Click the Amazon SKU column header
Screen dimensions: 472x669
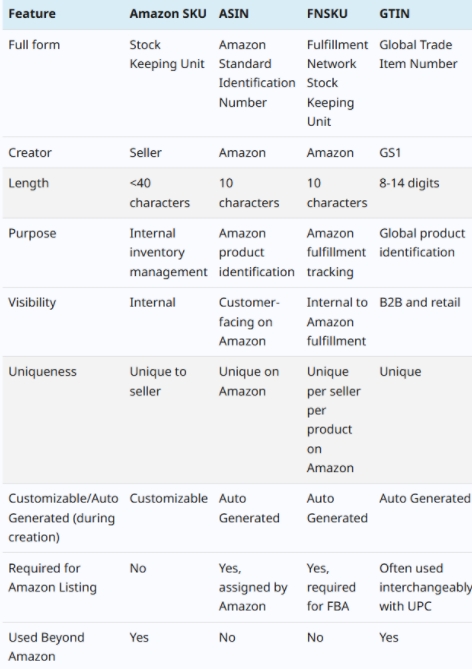(x=168, y=14)
